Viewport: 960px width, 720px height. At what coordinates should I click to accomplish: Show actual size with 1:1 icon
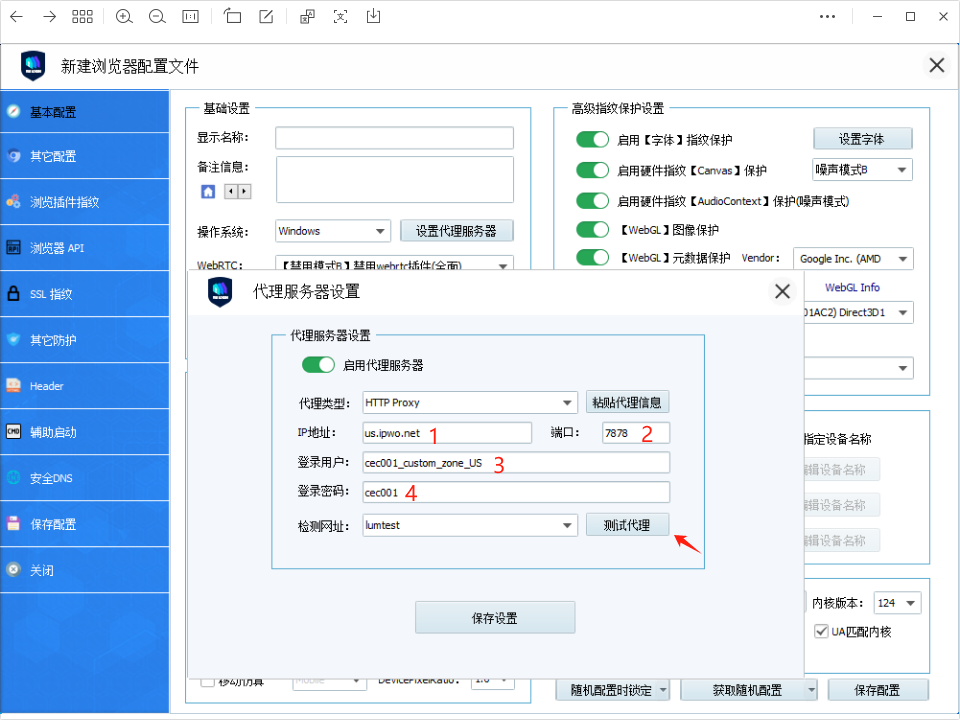point(190,17)
